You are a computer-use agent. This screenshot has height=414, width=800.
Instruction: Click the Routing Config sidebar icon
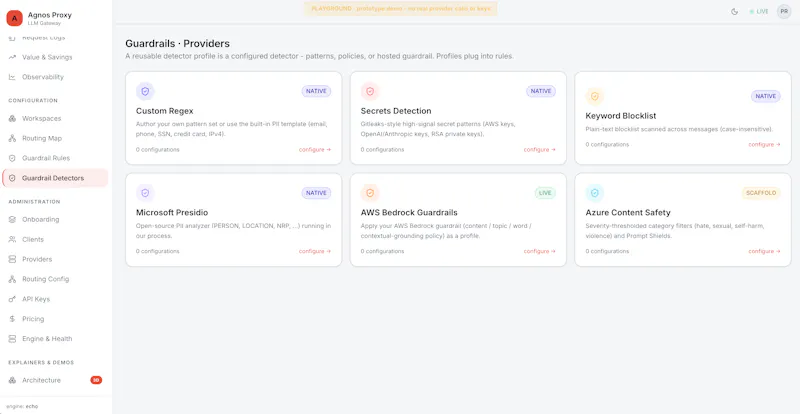(12, 279)
